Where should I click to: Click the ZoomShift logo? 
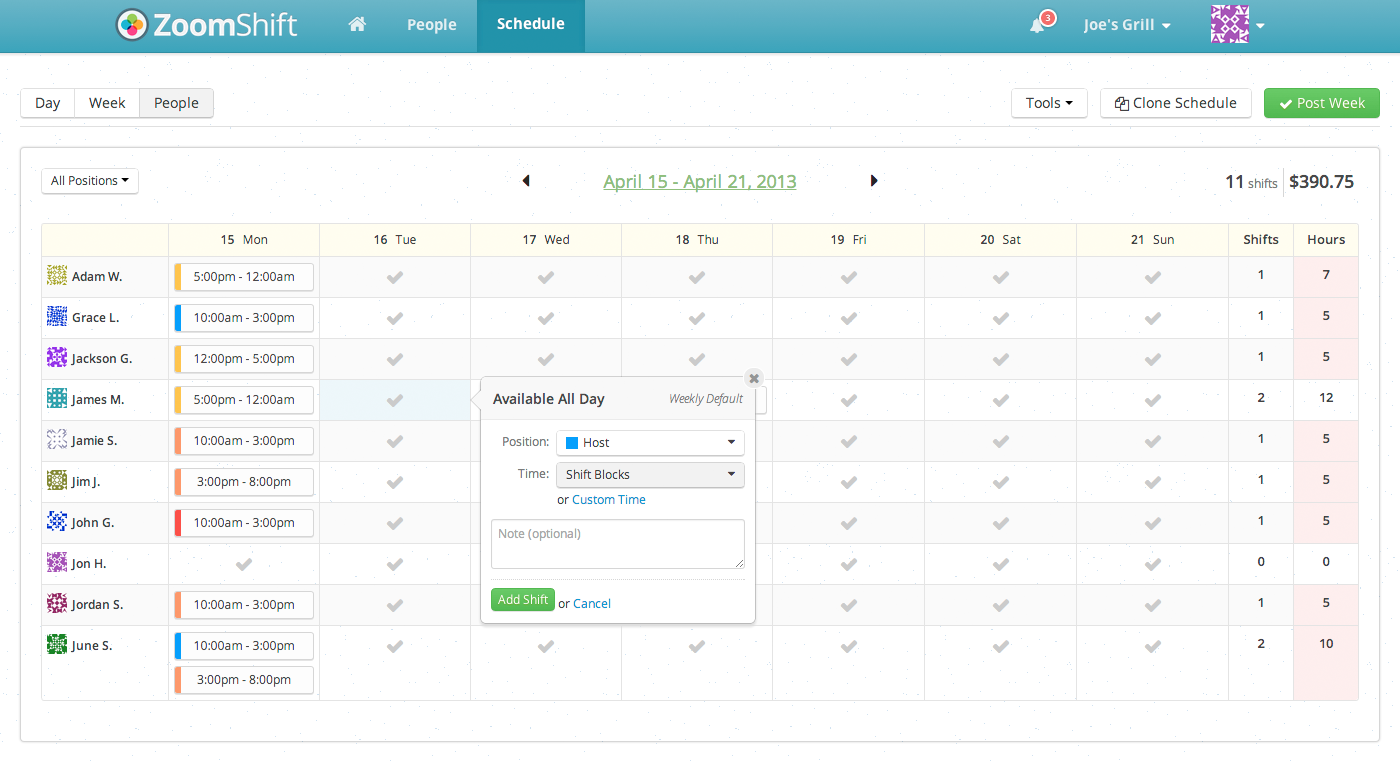click(207, 25)
